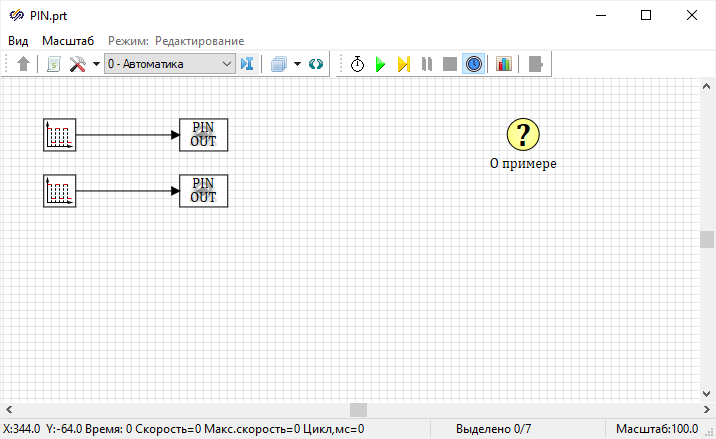Open the Вид menu
The height and width of the screenshot is (439, 716).
(x=19, y=41)
